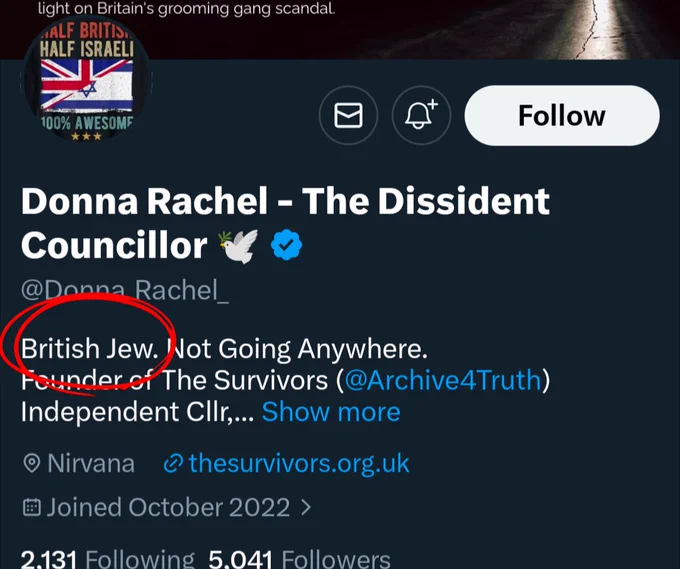This screenshot has width=680, height=569.
Task: Click the dove emoji in display name
Action: point(239,246)
